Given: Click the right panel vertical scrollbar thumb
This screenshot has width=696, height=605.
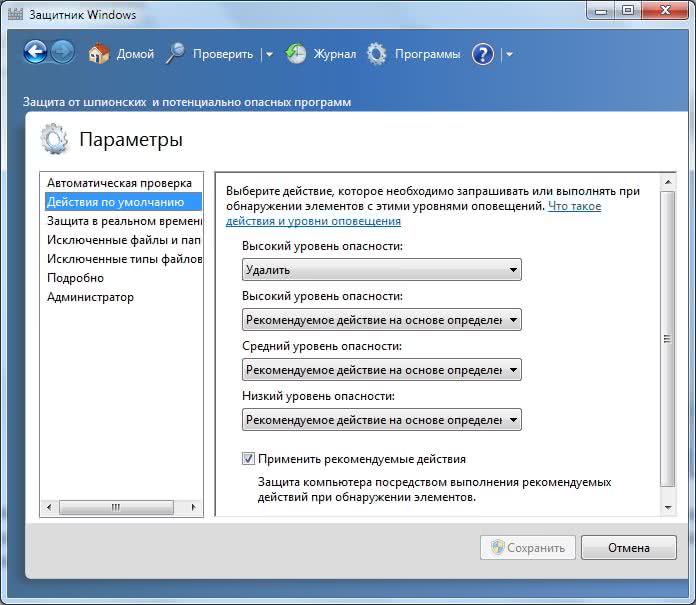Looking at the screenshot, I should click(x=667, y=339).
